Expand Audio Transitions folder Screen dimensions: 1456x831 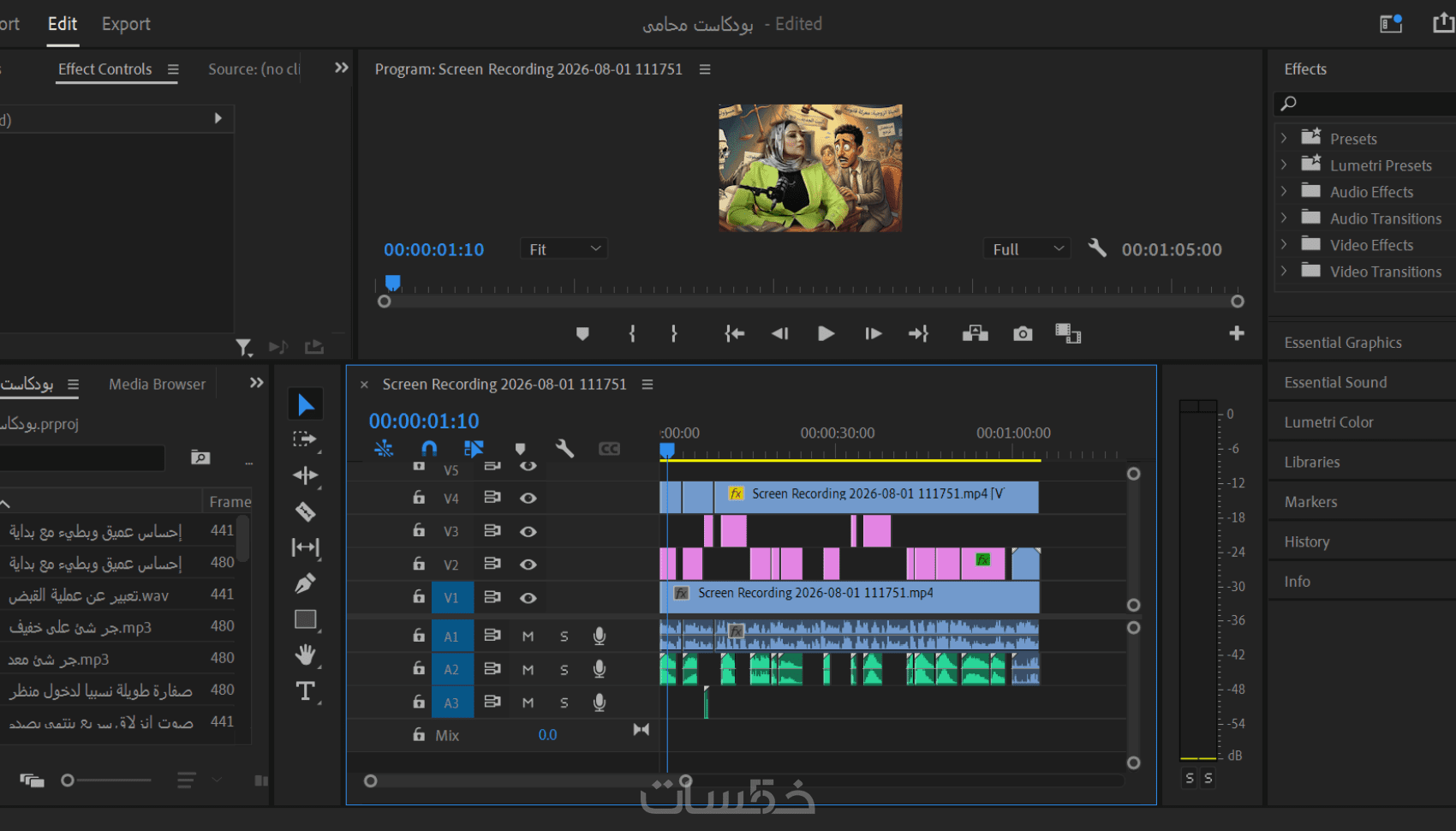(1284, 218)
